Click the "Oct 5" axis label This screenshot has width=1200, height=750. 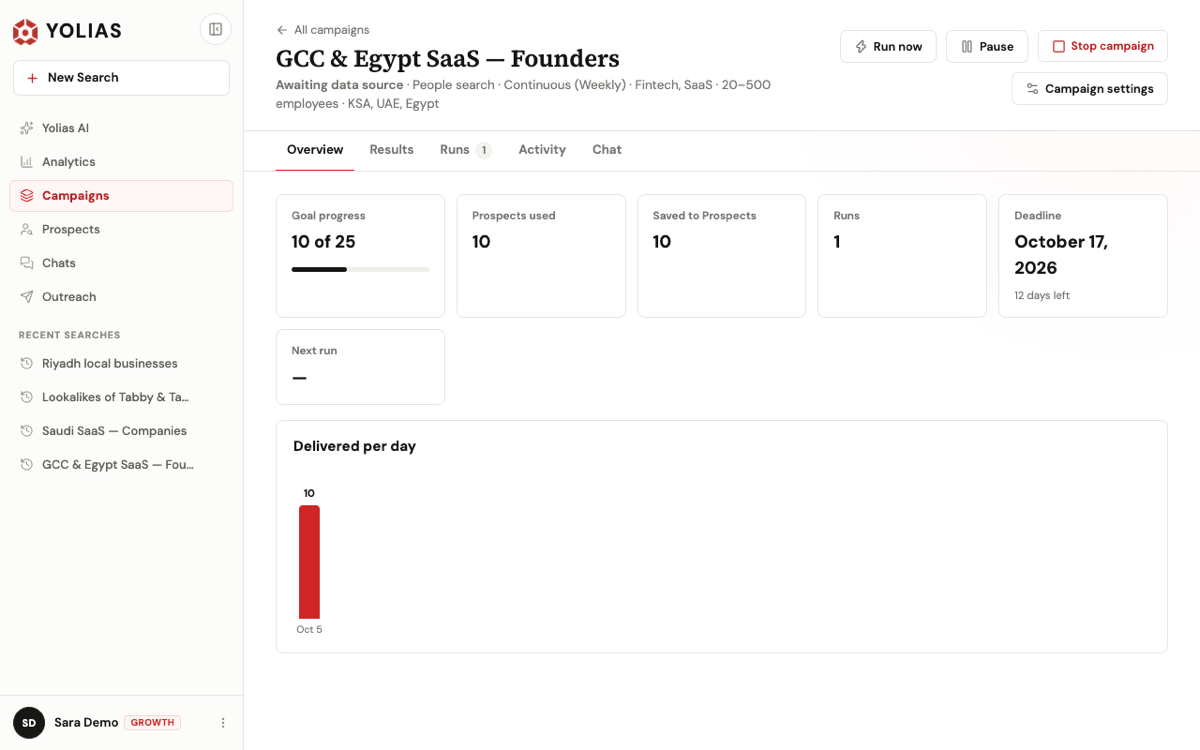pyautogui.click(x=309, y=630)
